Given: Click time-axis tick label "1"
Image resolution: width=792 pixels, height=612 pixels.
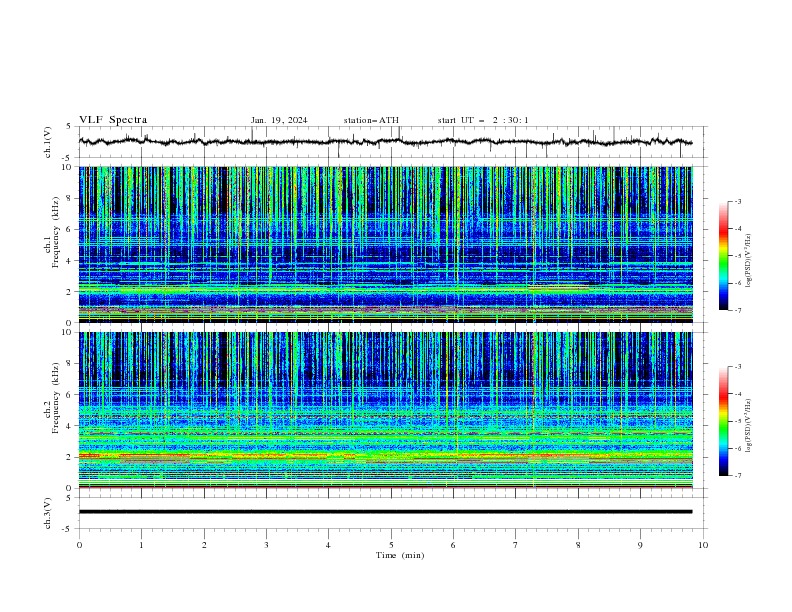Looking at the screenshot, I should (x=141, y=545).
